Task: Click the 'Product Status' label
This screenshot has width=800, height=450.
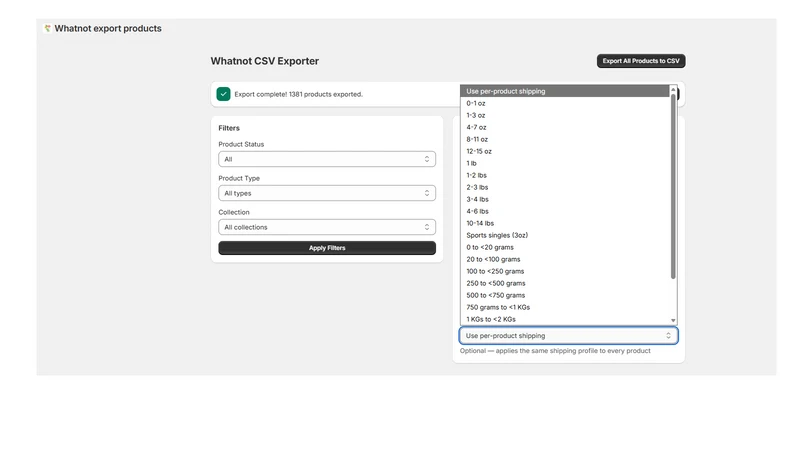Action: point(241,144)
